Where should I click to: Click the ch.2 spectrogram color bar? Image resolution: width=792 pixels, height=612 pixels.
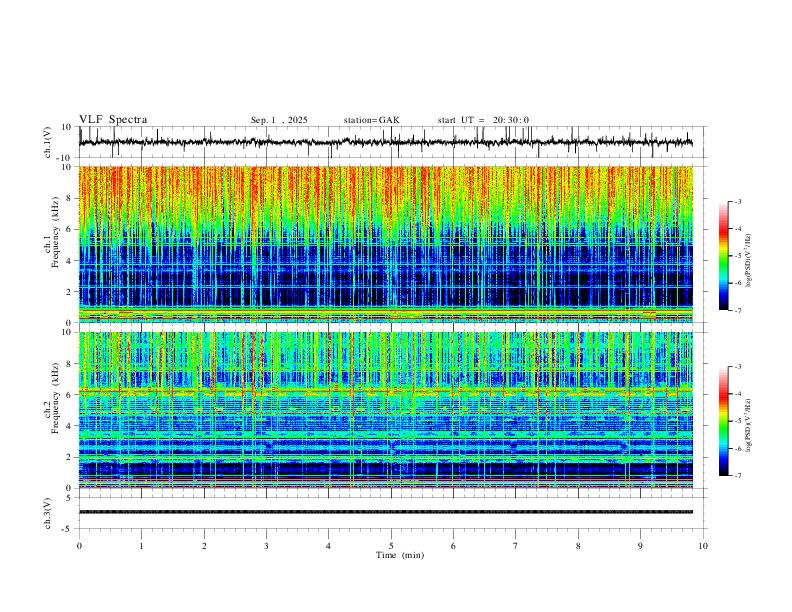point(723,421)
